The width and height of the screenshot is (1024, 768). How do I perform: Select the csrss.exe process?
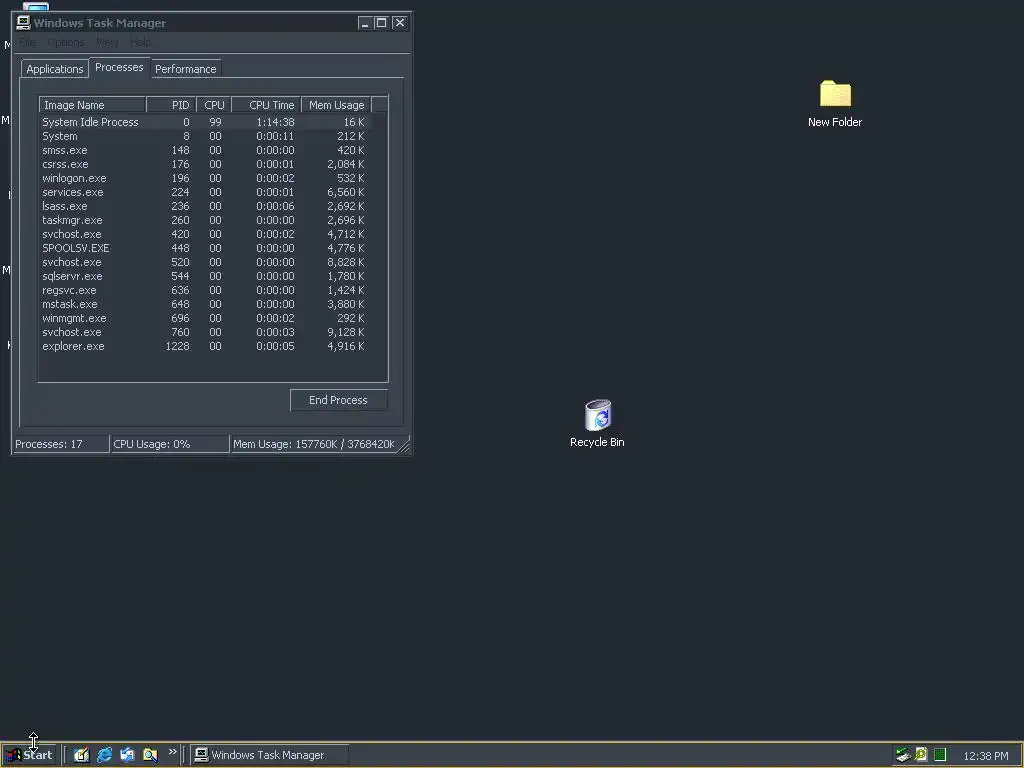[204, 165]
